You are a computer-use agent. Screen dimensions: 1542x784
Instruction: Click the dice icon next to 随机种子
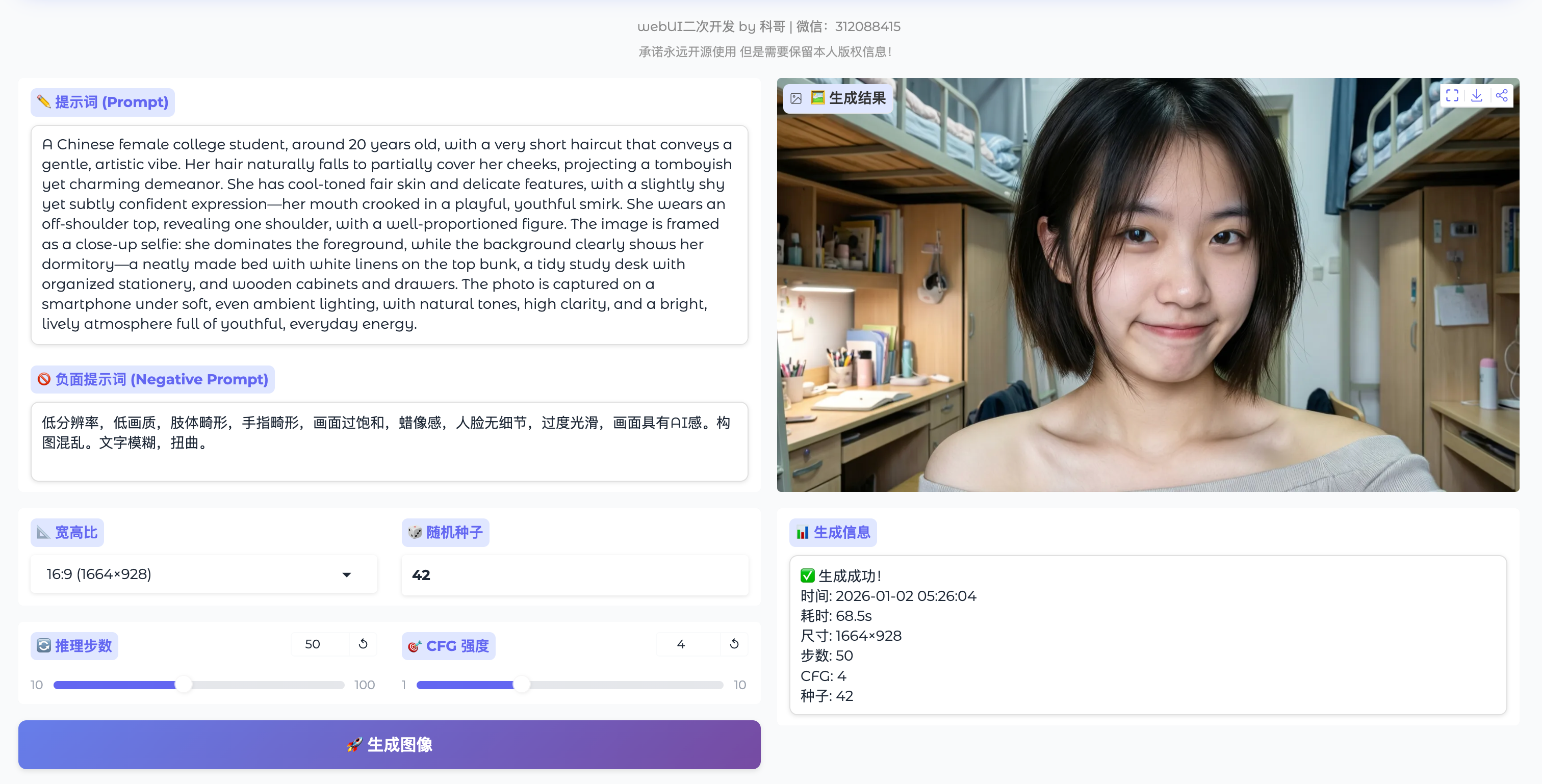[415, 532]
